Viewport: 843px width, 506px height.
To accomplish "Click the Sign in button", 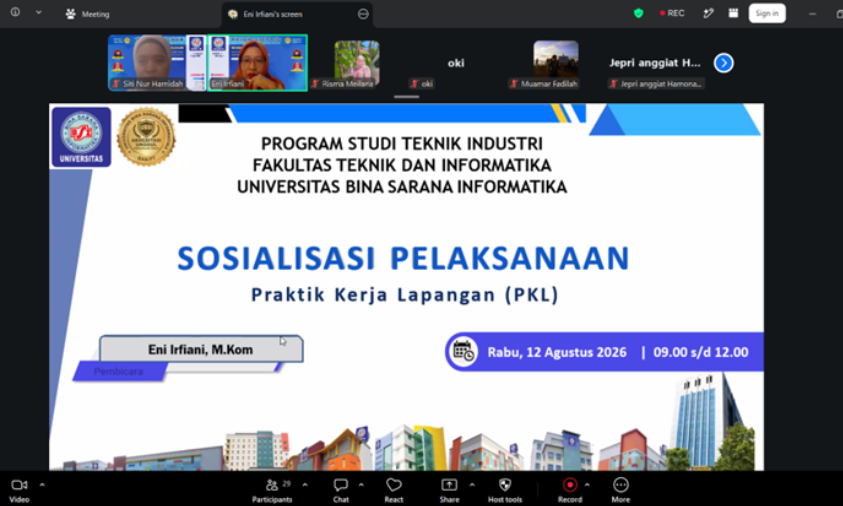I will click(767, 13).
